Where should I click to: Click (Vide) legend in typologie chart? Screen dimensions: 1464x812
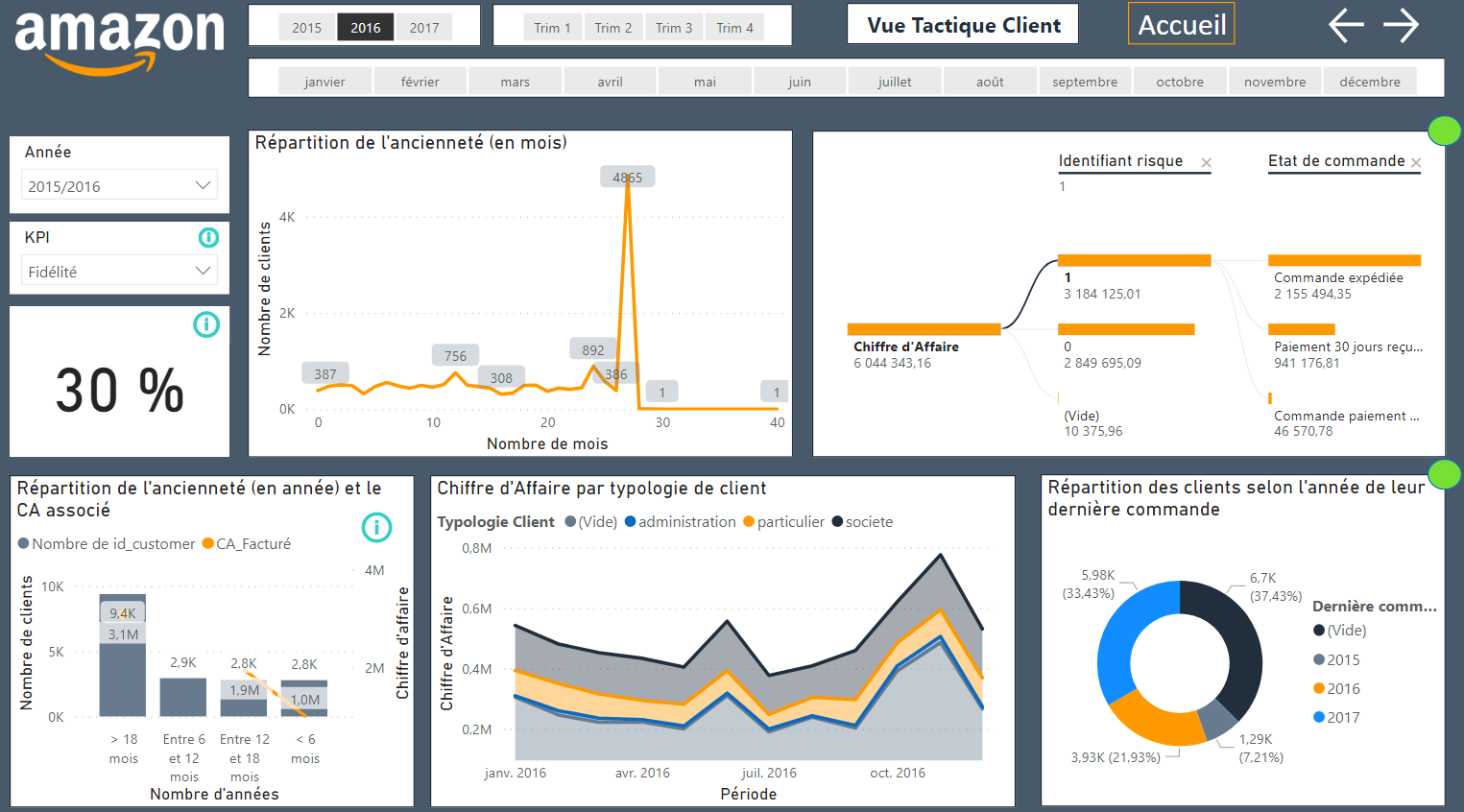591,521
